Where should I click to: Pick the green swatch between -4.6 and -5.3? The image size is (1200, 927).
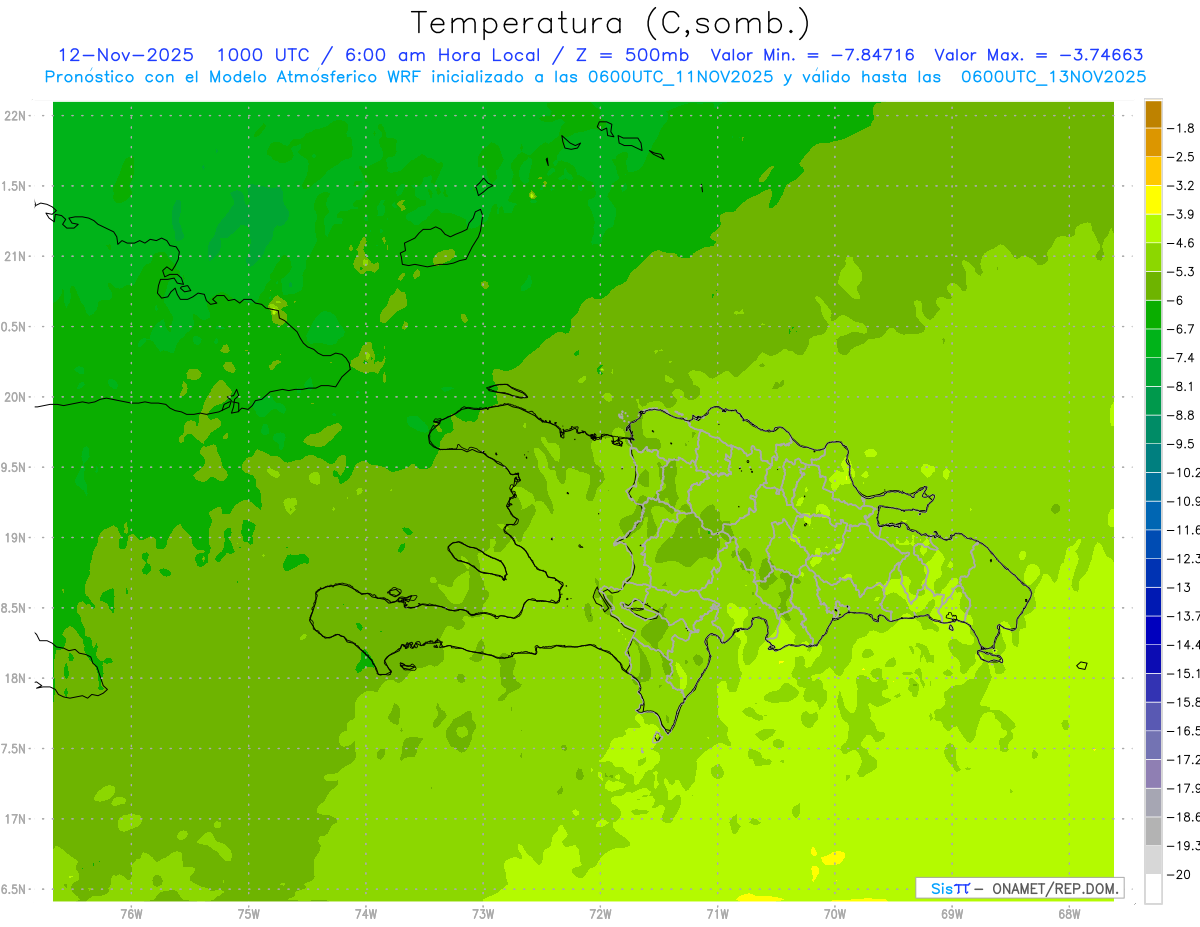[x=1153, y=257]
